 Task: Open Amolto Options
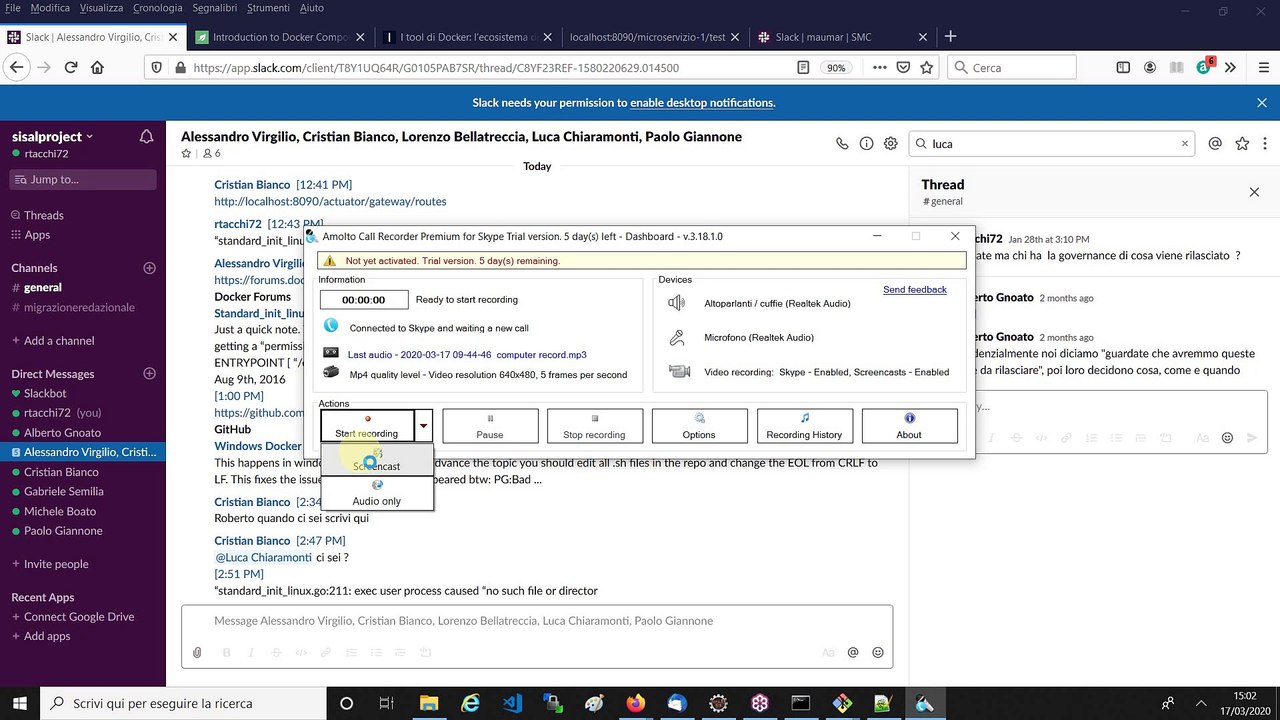click(x=699, y=426)
